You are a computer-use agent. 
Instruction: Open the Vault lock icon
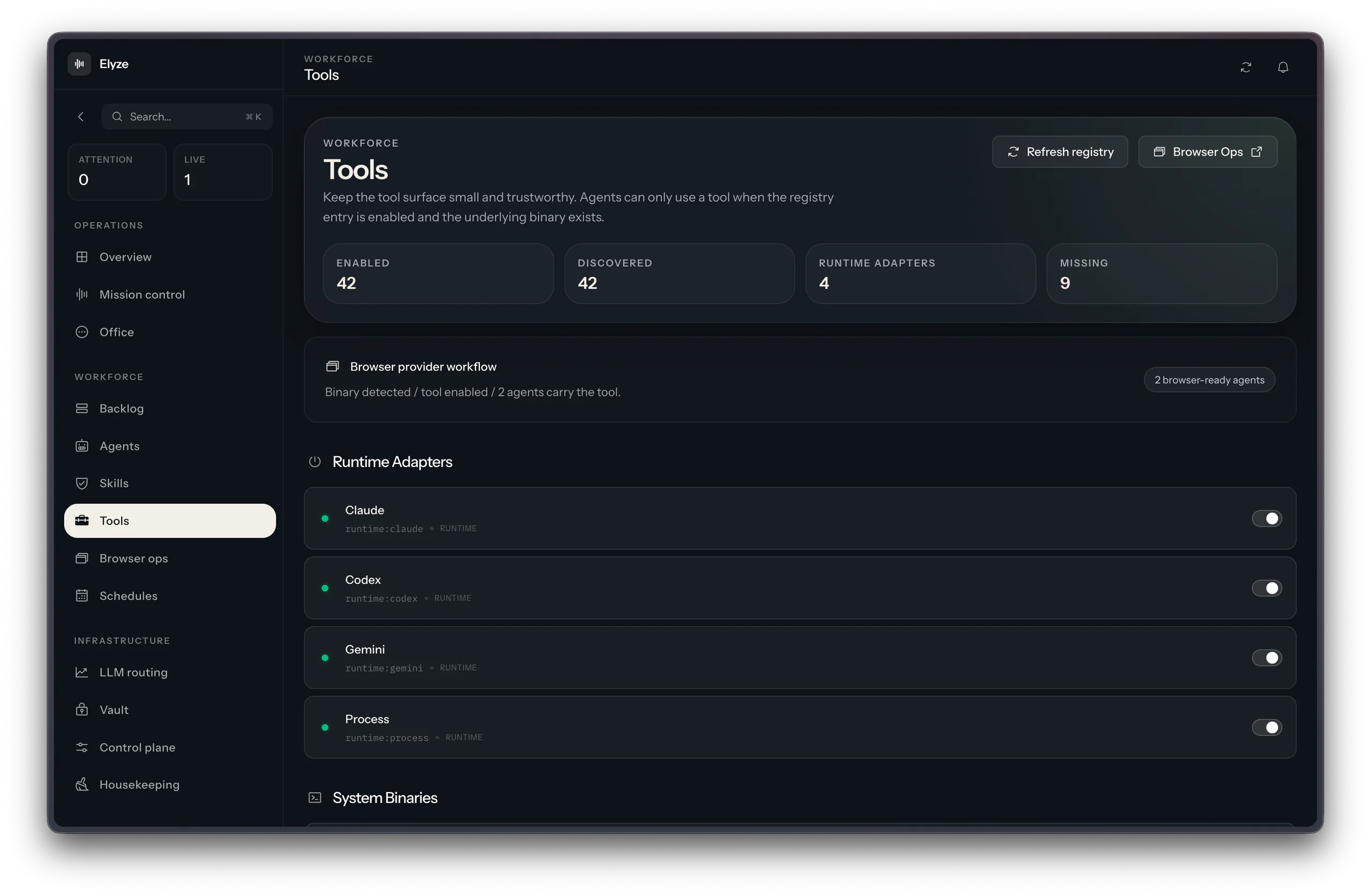(x=82, y=709)
